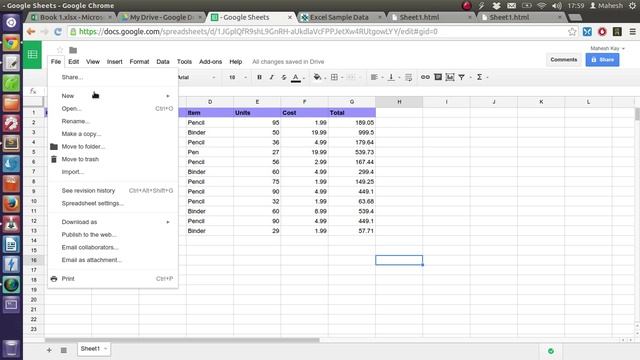Click the Total header cell
This screenshot has height=360, width=640.
[x=352, y=113]
